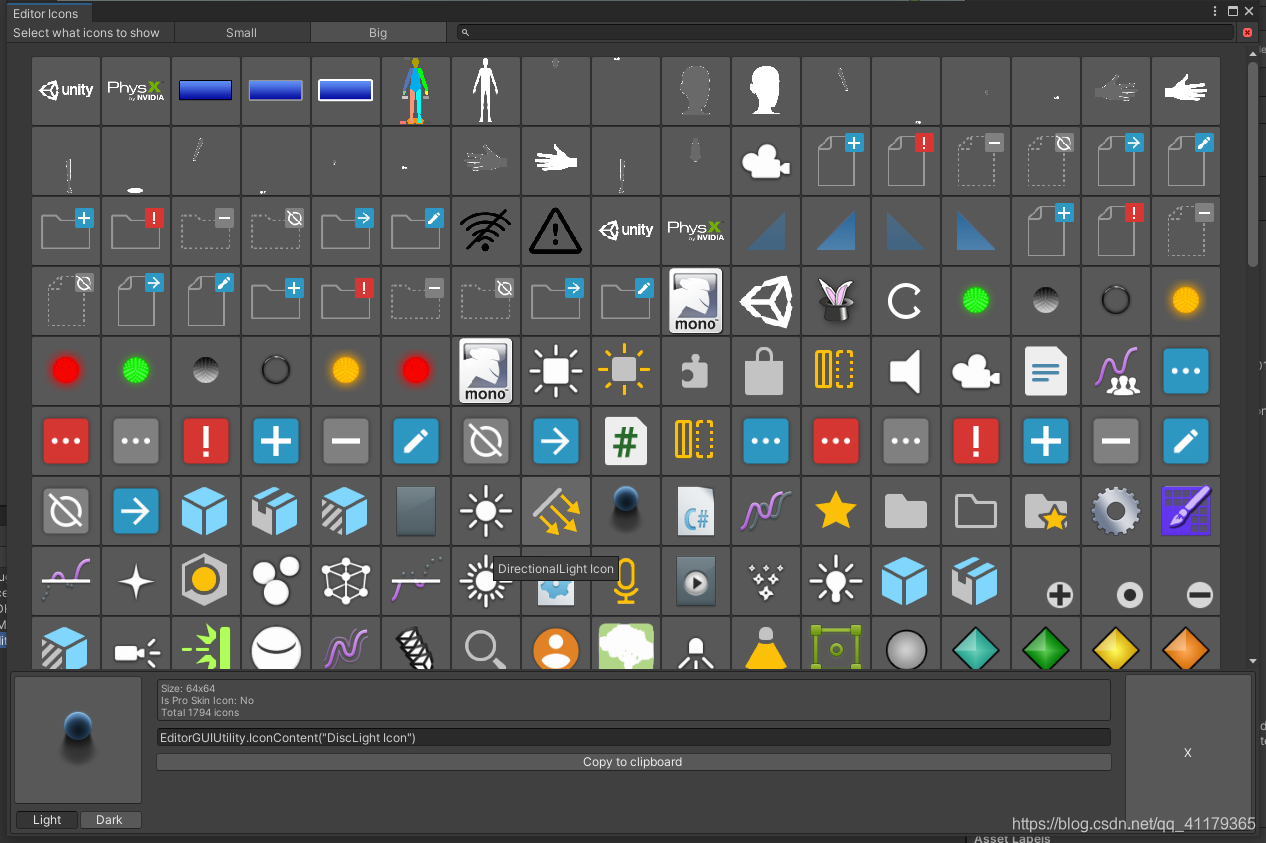Select the video play button icon

695,581
